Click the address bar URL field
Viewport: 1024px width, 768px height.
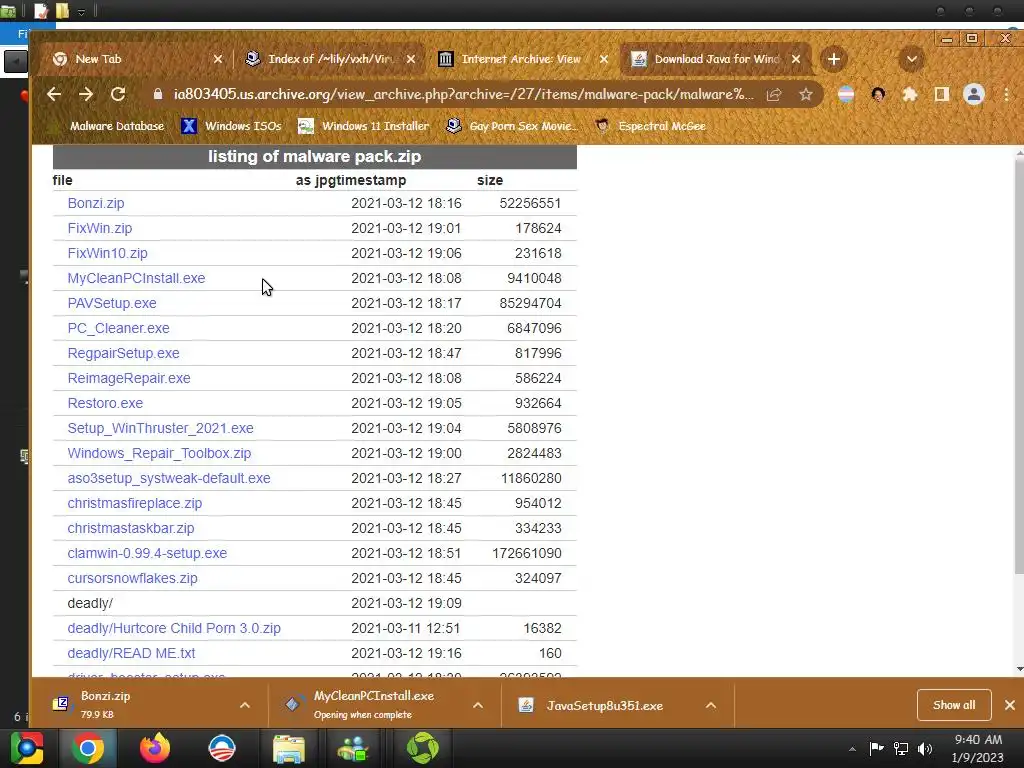464,95
